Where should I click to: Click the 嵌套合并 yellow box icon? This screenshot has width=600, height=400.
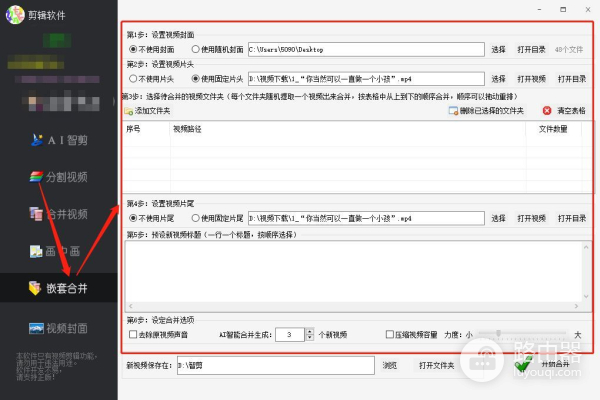[x=35, y=288]
